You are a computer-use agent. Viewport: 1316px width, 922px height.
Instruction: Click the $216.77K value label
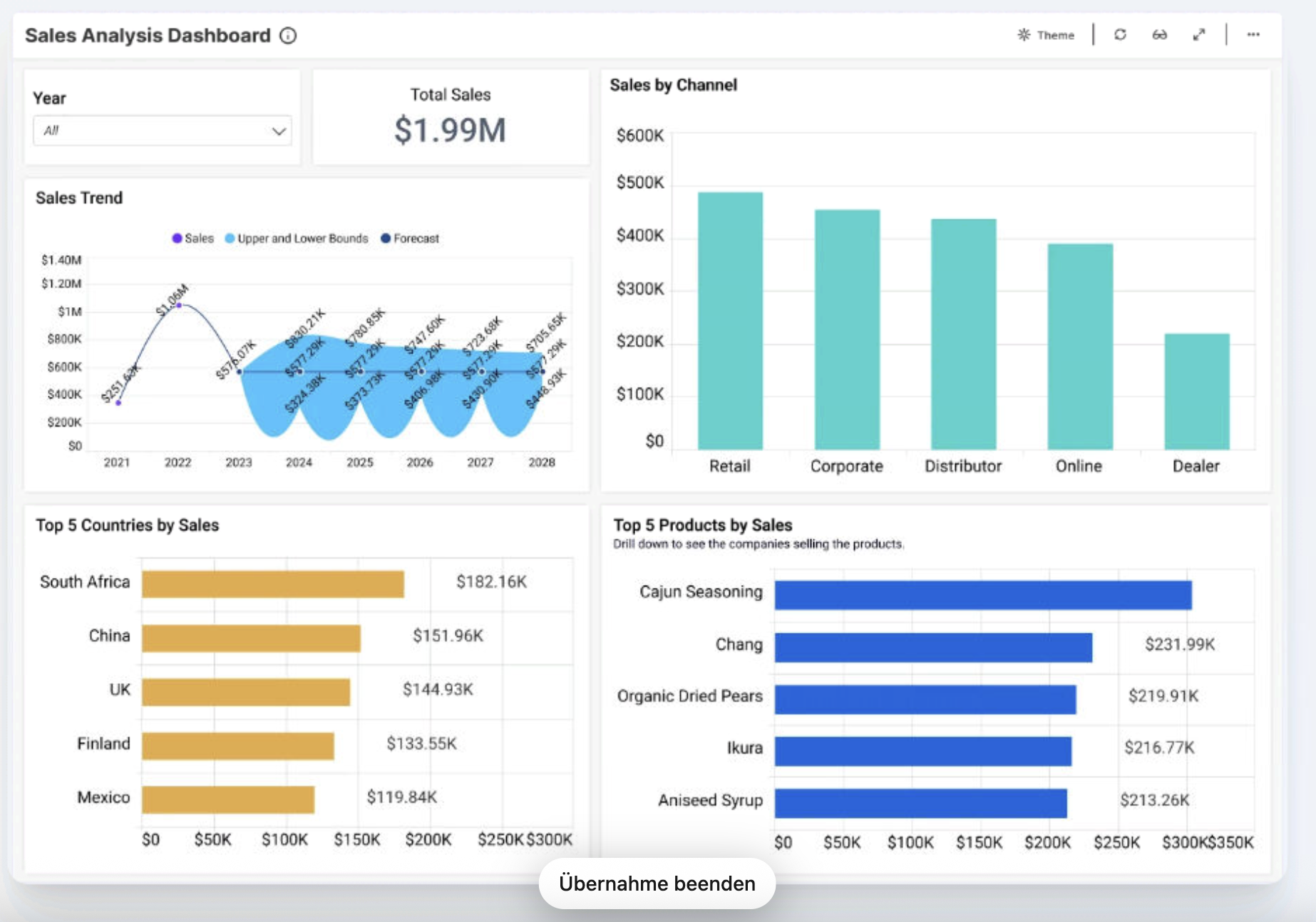click(x=1159, y=747)
